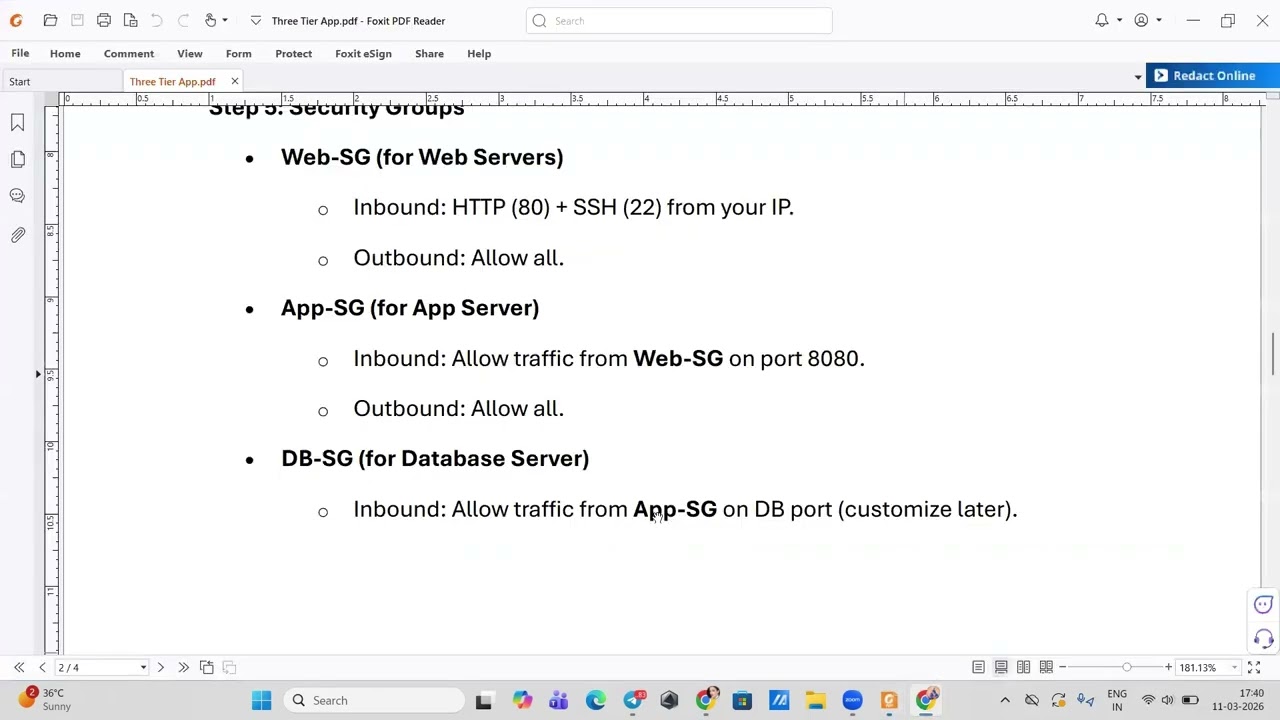Open the View ribbon tab
Image resolution: width=1280 pixels, height=720 pixels.
tap(189, 53)
